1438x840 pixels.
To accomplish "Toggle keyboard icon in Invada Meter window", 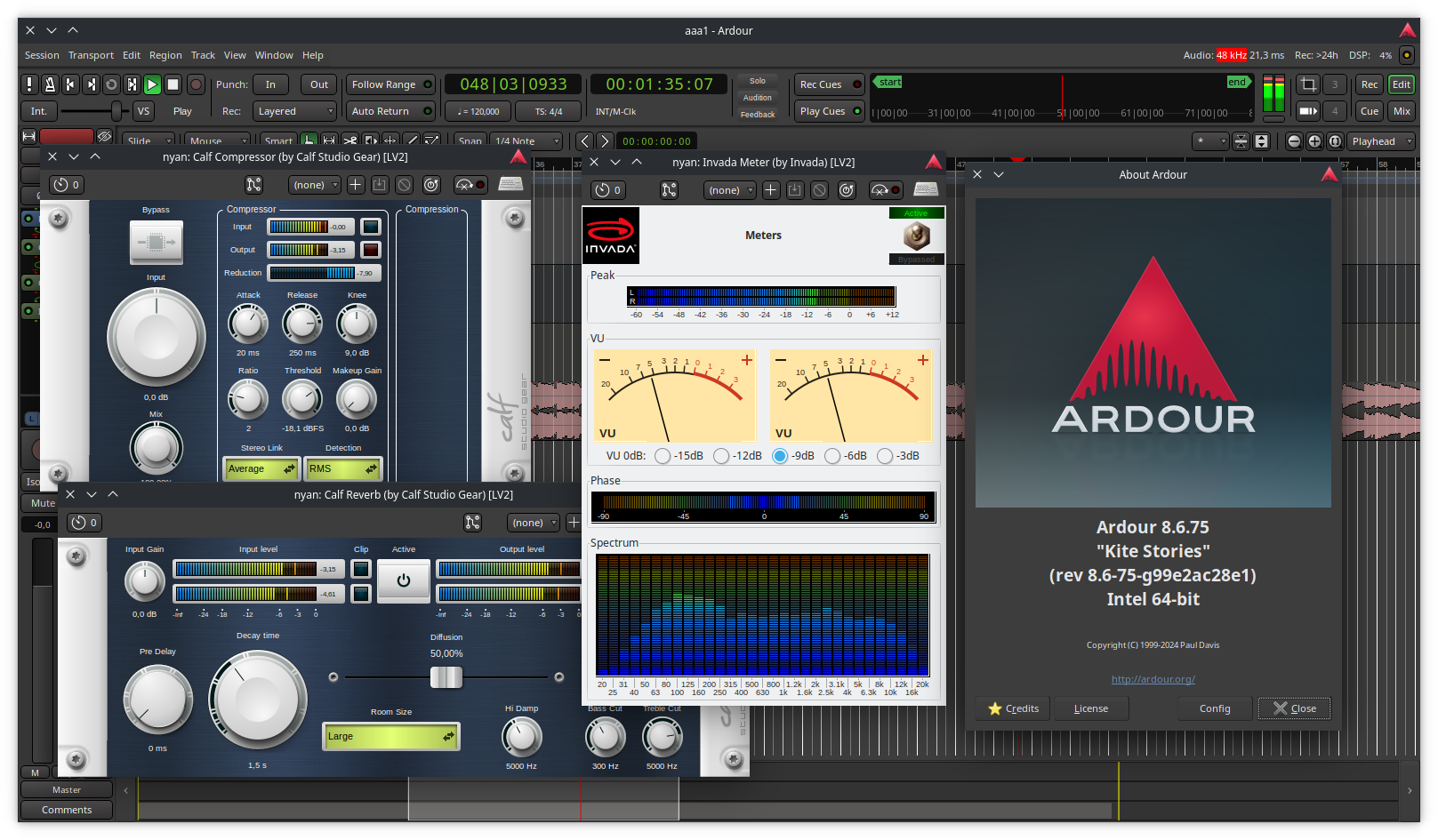I will pos(926,190).
